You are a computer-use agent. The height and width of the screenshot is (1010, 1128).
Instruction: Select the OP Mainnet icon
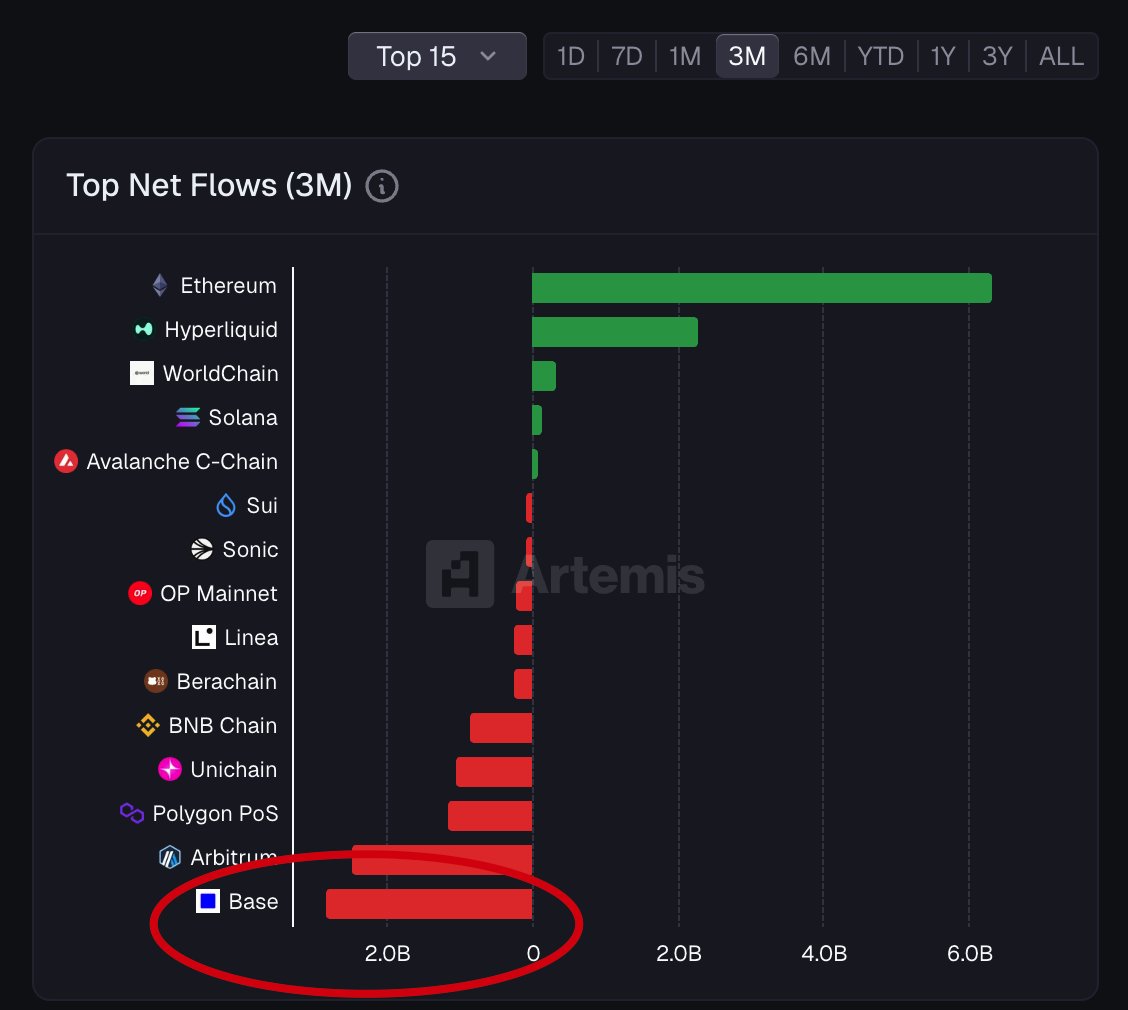[140, 593]
